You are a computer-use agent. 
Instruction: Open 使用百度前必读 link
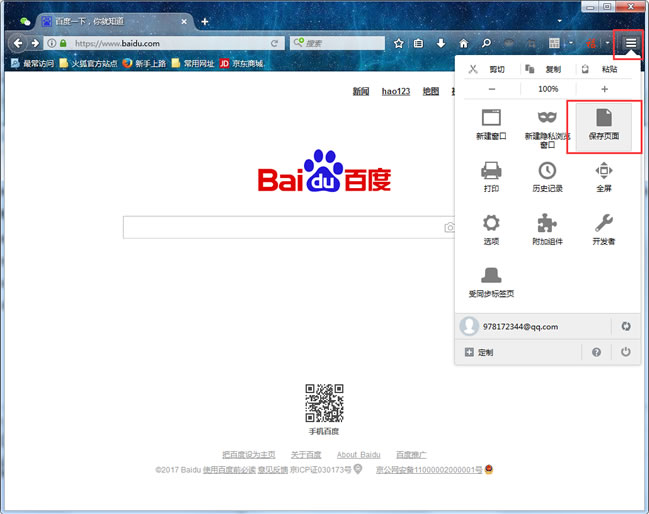(x=229, y=470)
